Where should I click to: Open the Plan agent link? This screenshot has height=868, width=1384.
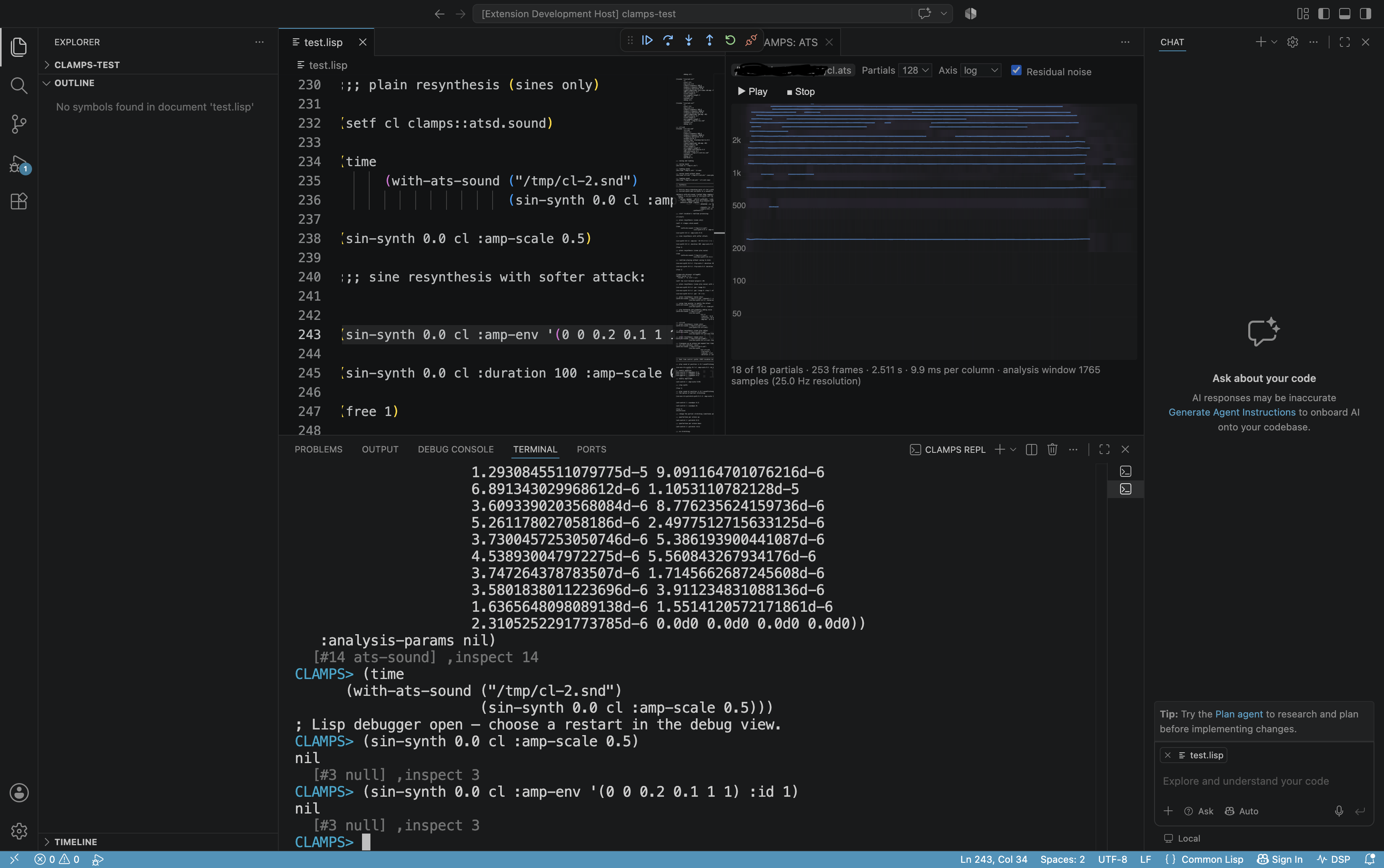[1239, 714]
